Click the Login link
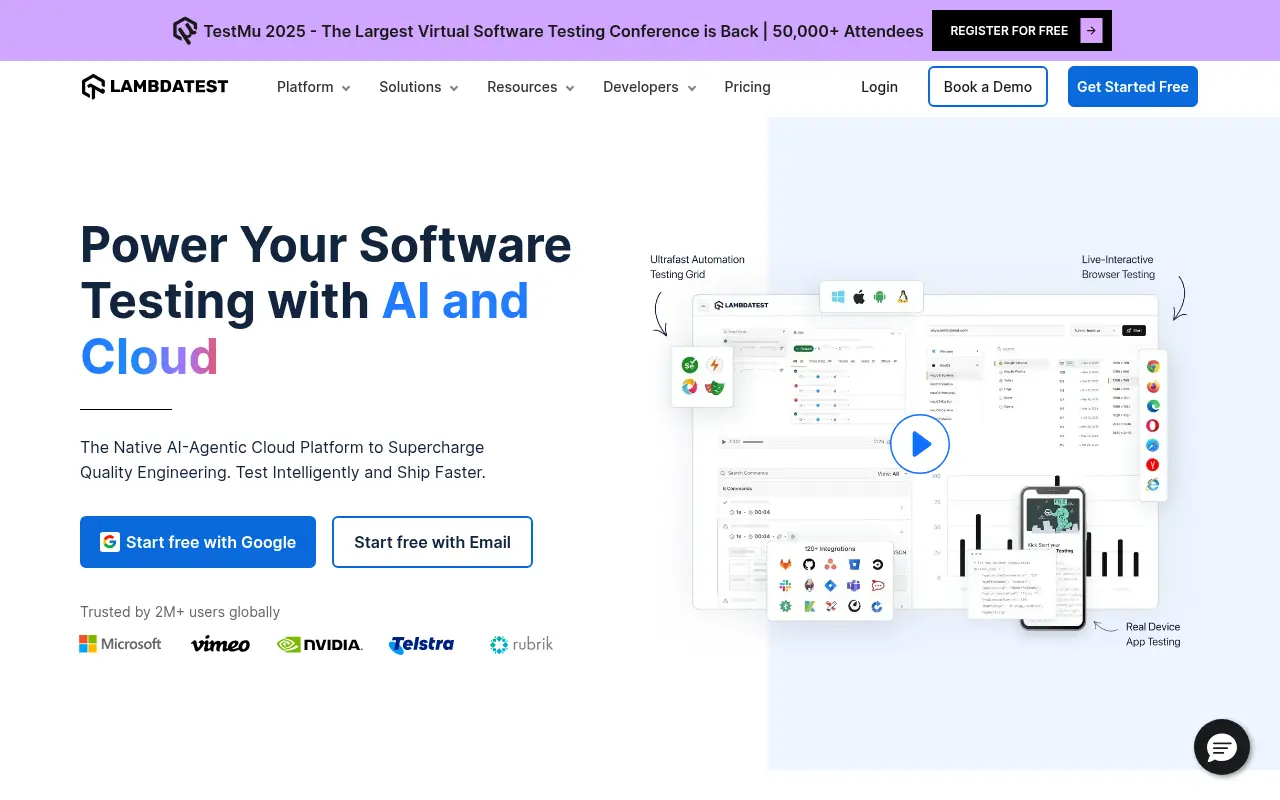Image resolution: width=1280 pixels, height=800 pixels. tap(879, 87)
